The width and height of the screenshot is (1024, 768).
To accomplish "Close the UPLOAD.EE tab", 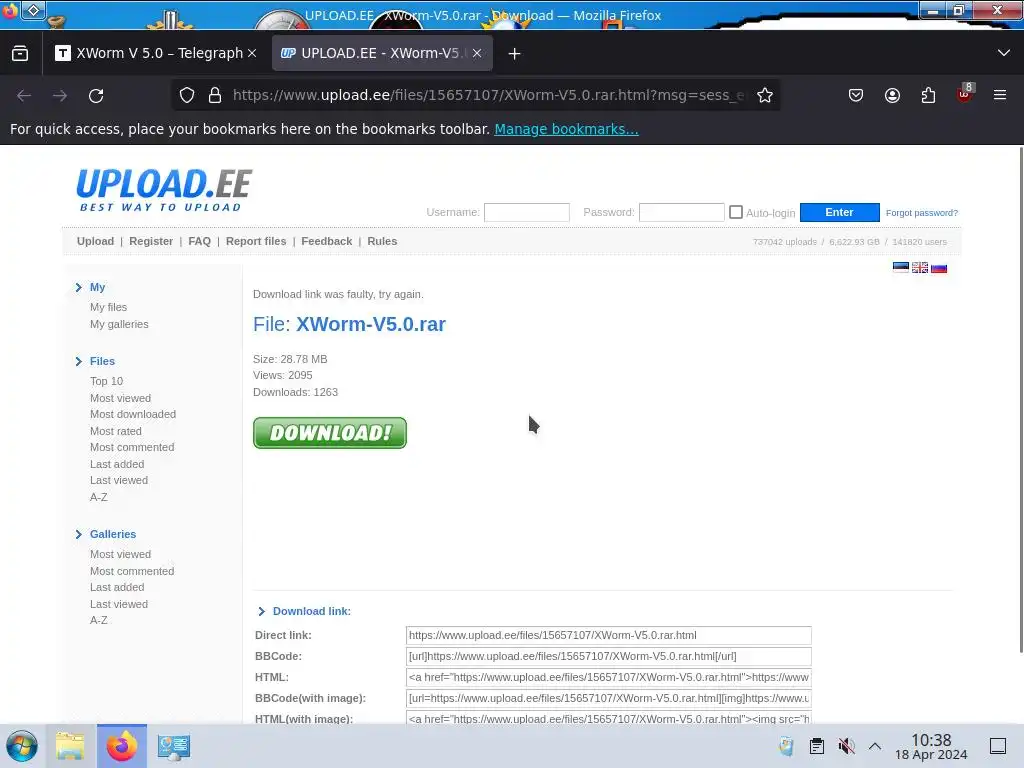I will [x=477, y=54].
